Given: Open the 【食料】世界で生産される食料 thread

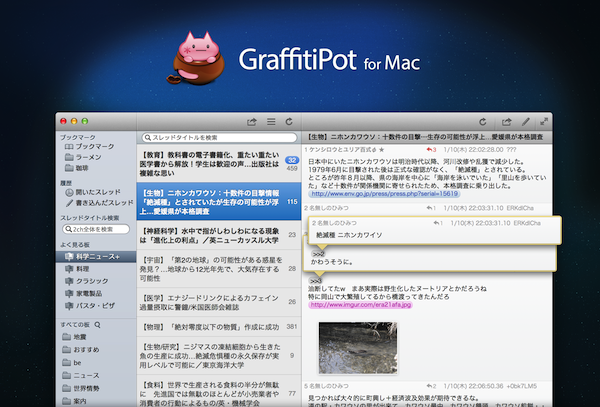Looking at the screenshot, I should (219, 392).
